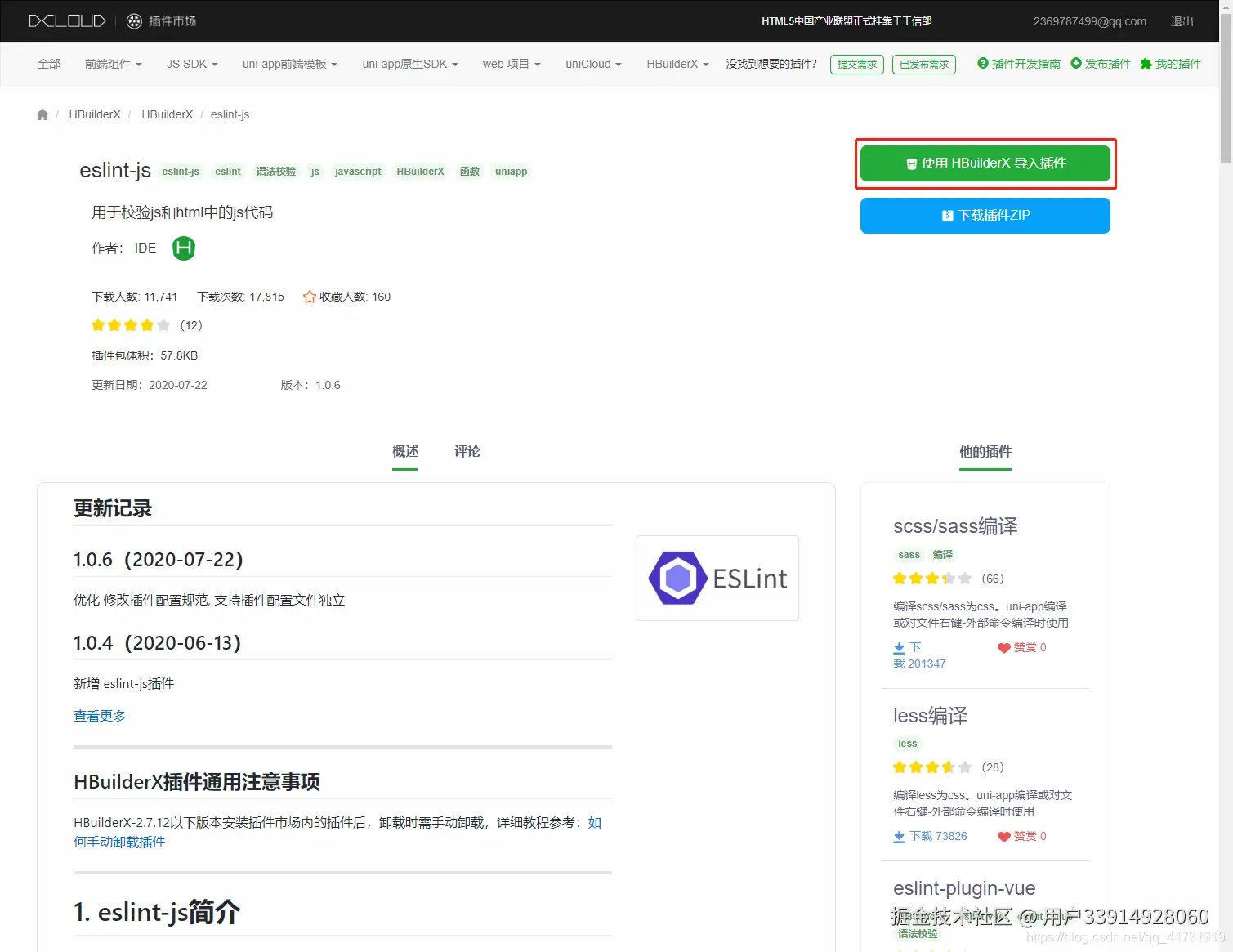This screenshot has height=952, width=1233.
Task: Click less tag in sidebar
Action: (x=907, y=744)
